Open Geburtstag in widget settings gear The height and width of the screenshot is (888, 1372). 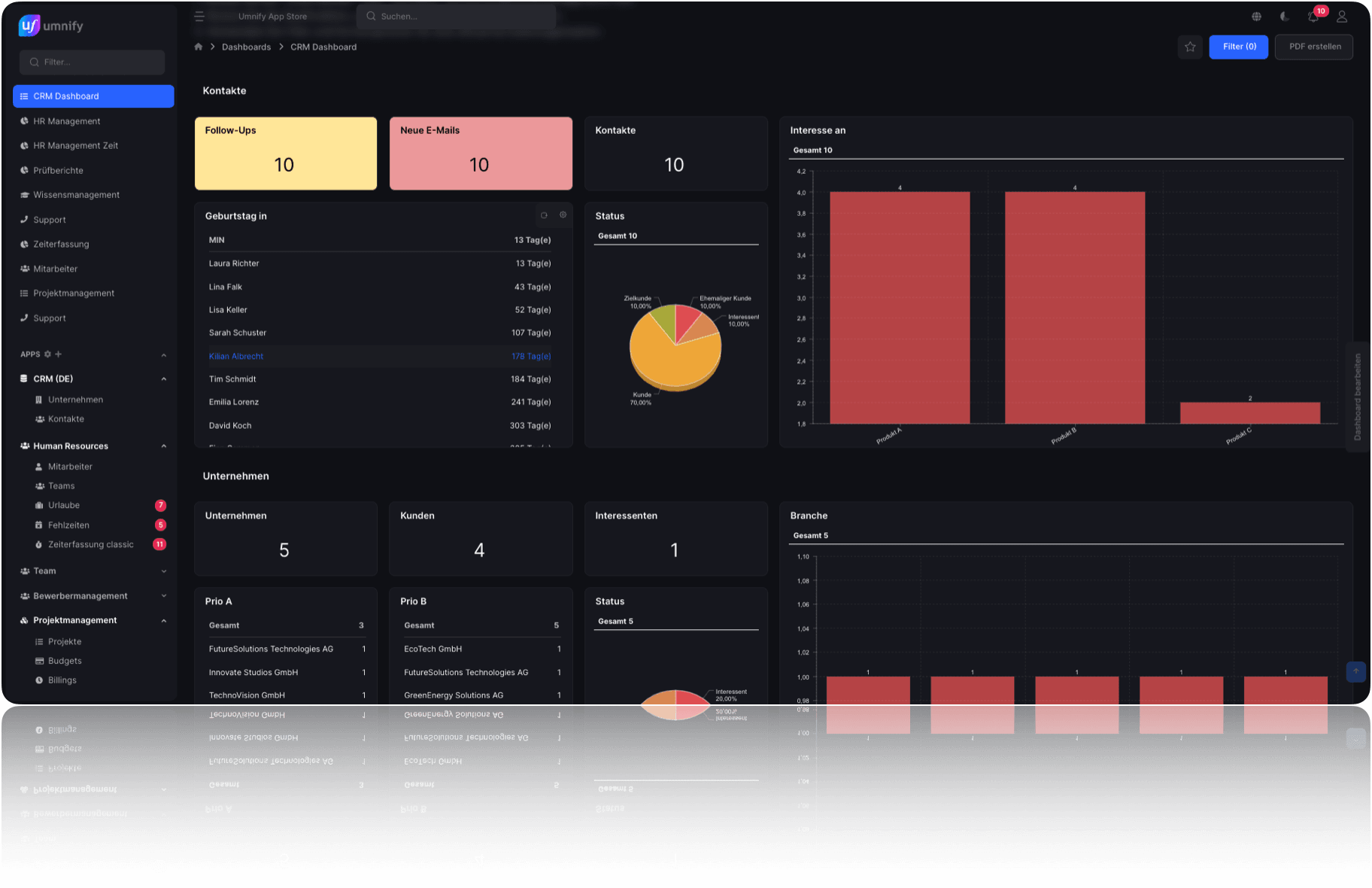[x=563, y=215]
